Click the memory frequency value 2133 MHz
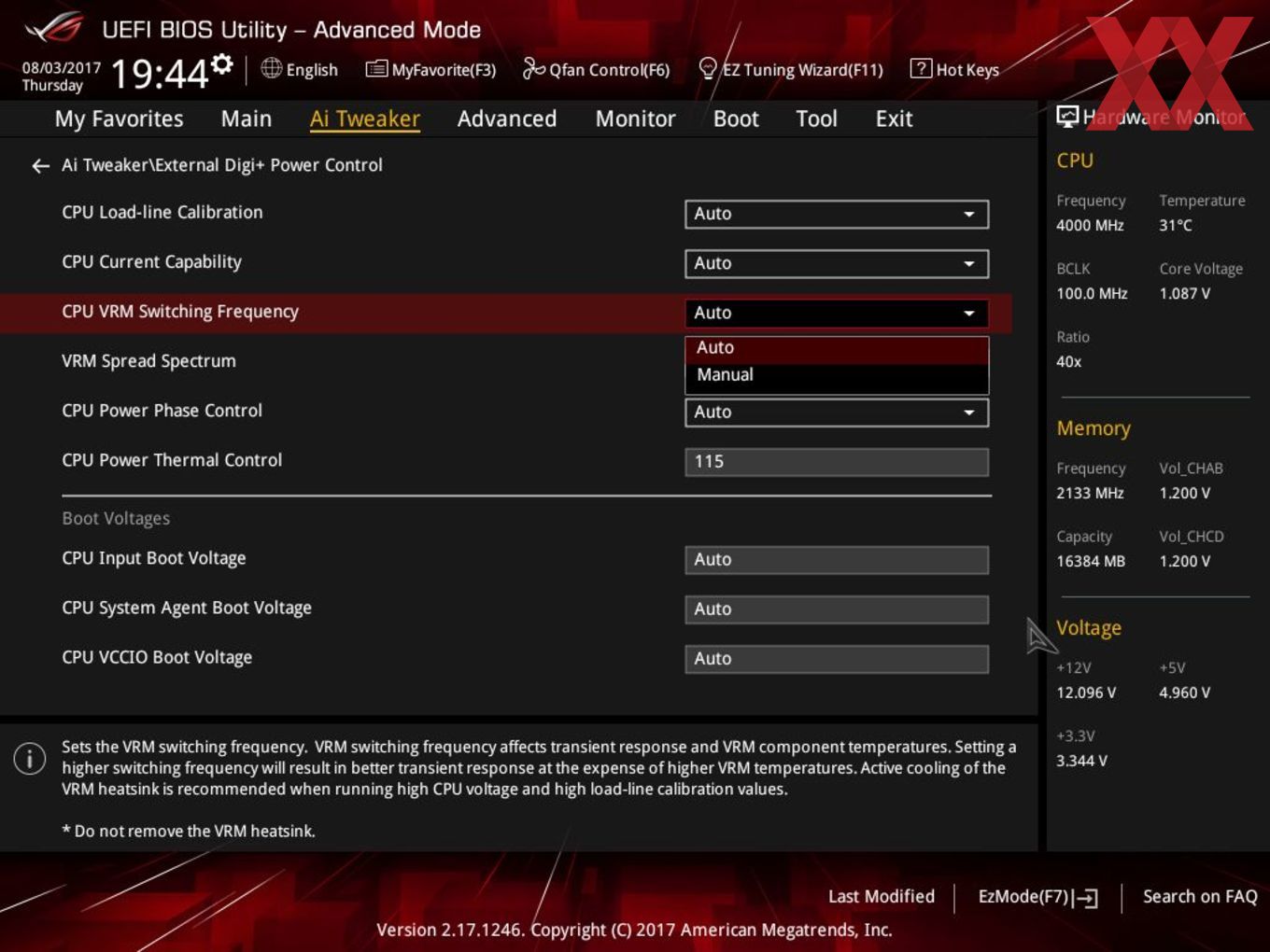 [x=1090, y=493]
